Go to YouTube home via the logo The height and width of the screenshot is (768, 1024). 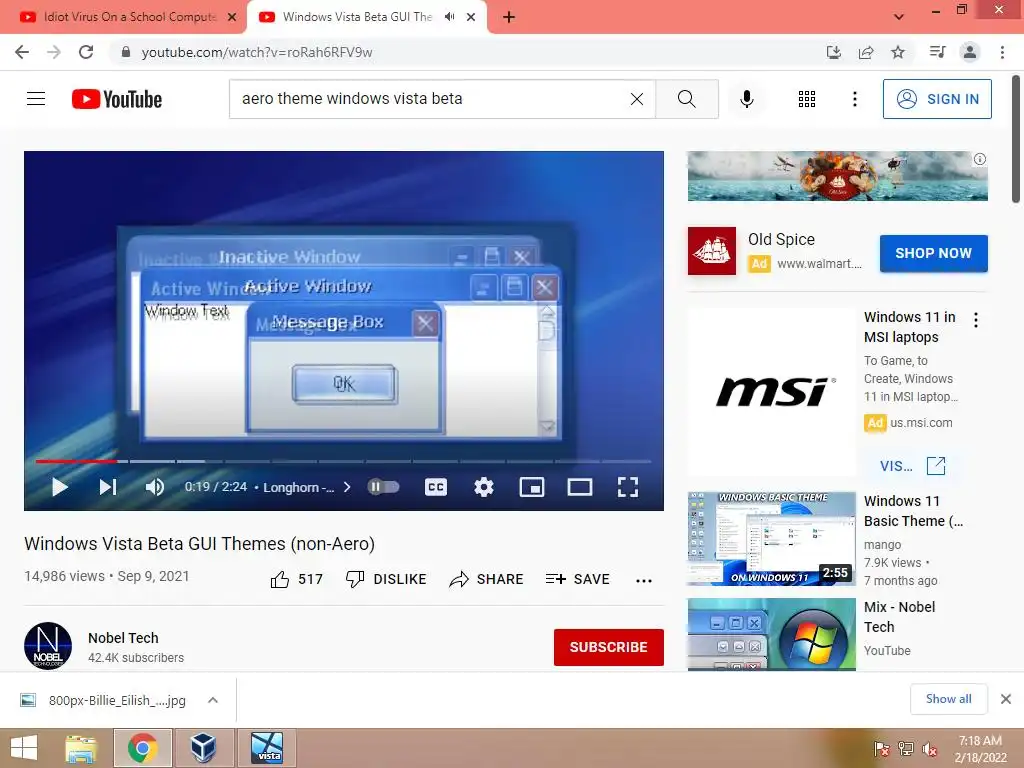tap(117, 99)
